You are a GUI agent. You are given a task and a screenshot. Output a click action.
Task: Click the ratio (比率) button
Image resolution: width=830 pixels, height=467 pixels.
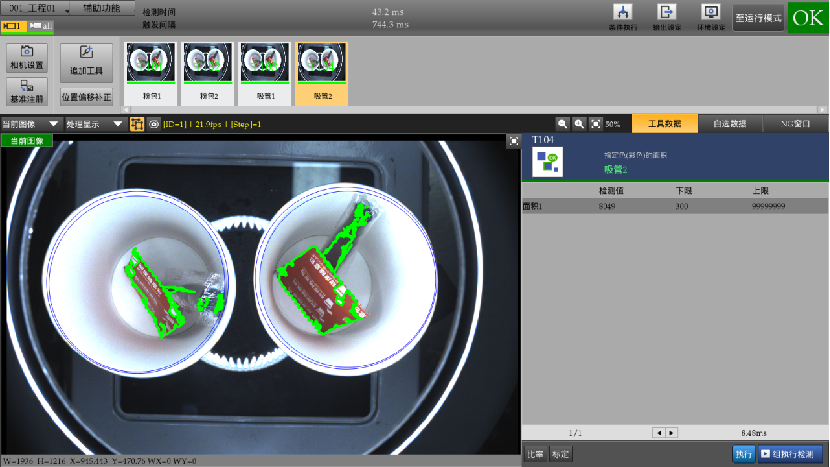(x=536, y=454)
